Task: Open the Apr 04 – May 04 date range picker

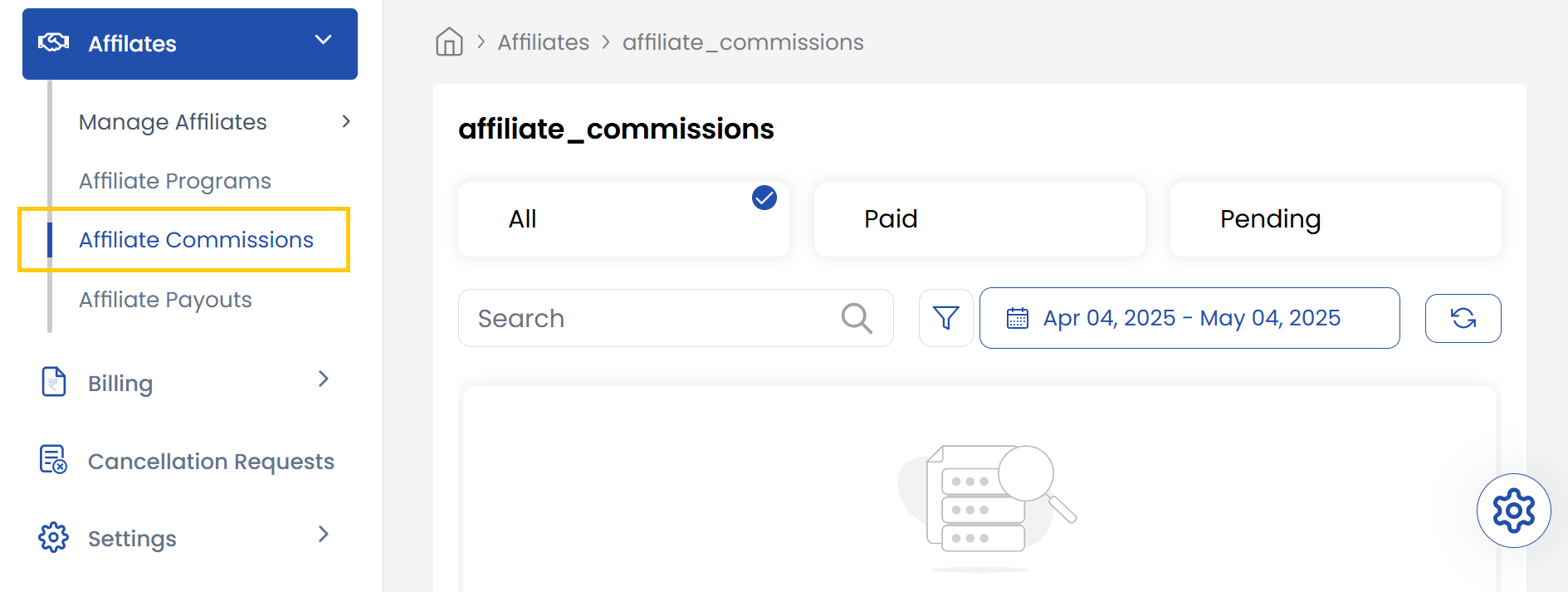Action: [x=1192, y=317]
